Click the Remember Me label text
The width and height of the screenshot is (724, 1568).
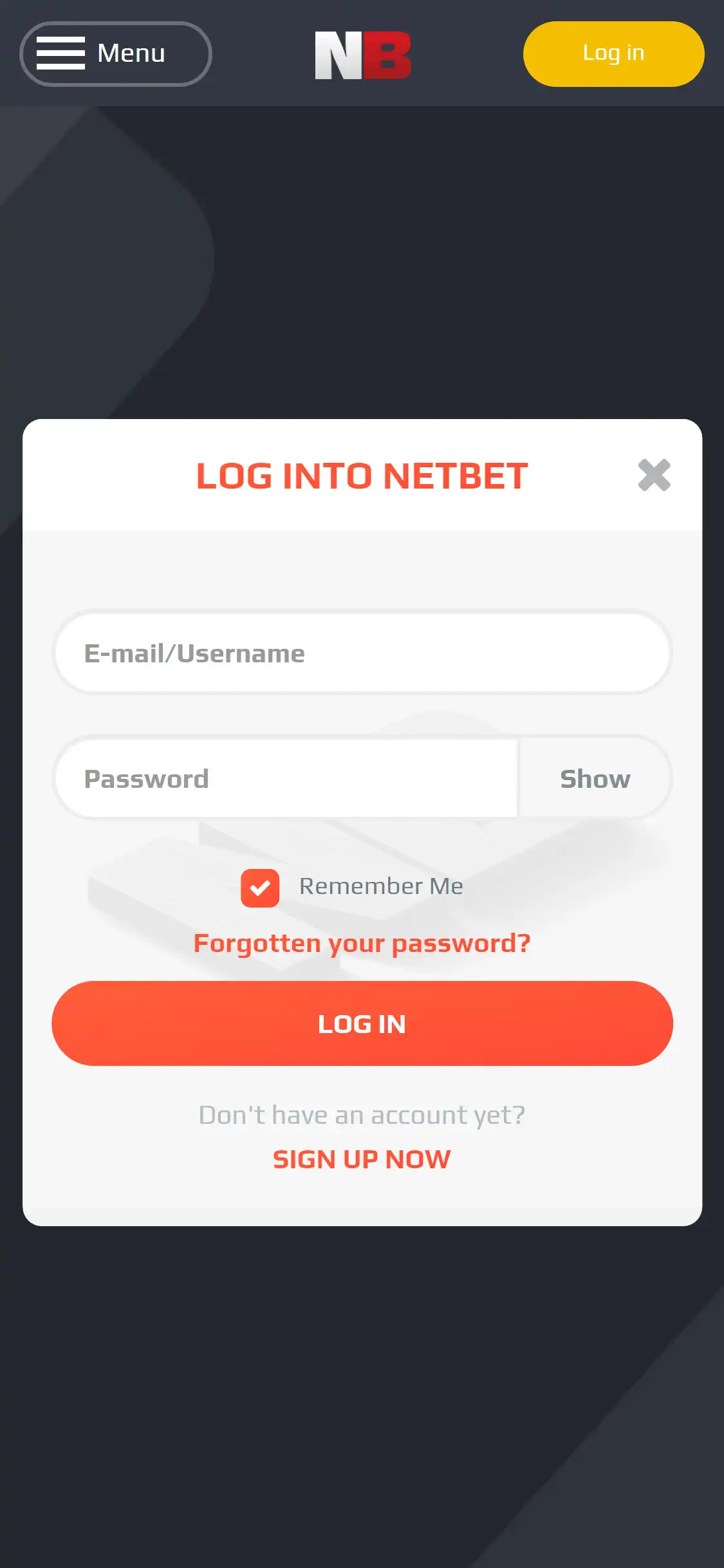(x=381, y=886)
